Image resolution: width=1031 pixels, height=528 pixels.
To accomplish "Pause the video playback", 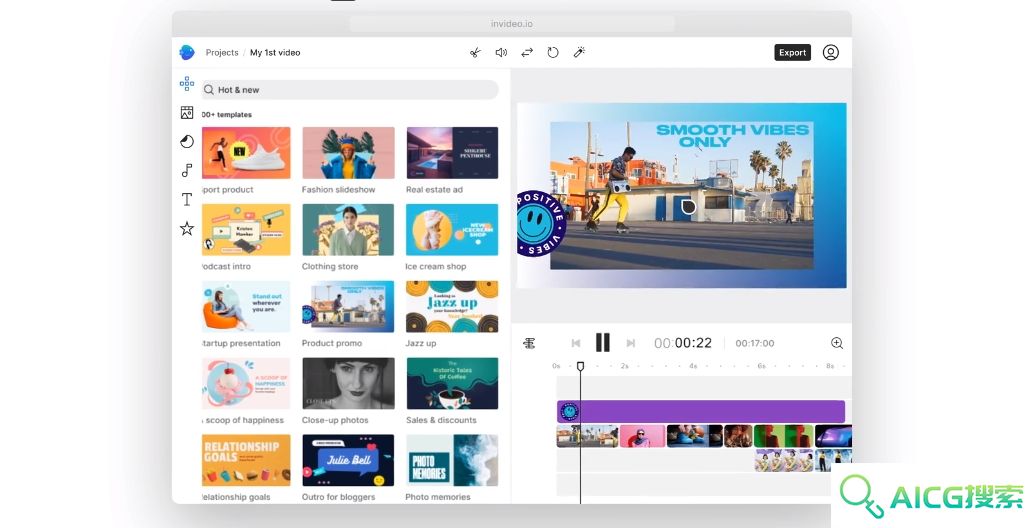I will 602,343.
